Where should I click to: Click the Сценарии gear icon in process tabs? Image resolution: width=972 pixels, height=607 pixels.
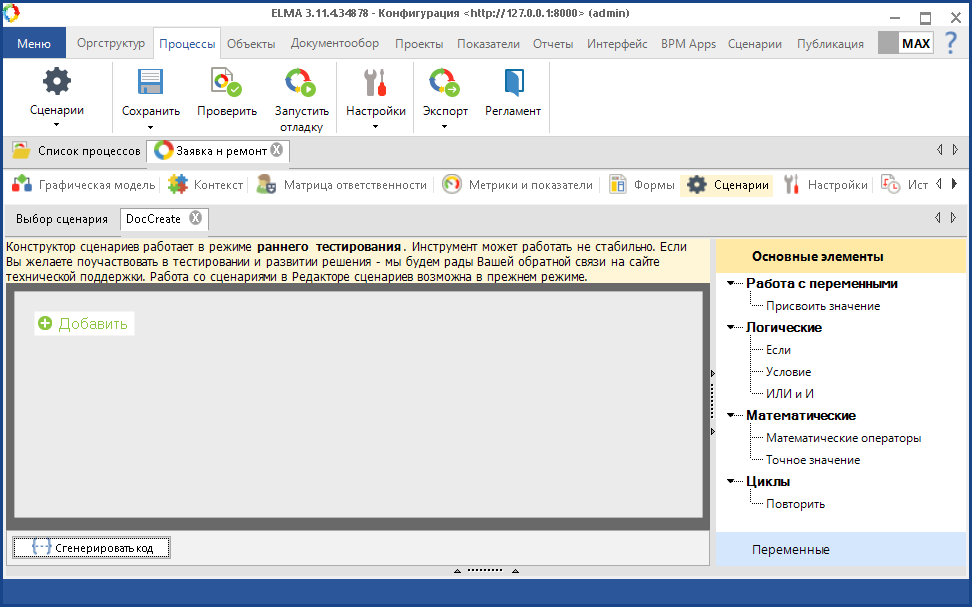(697, 184)
